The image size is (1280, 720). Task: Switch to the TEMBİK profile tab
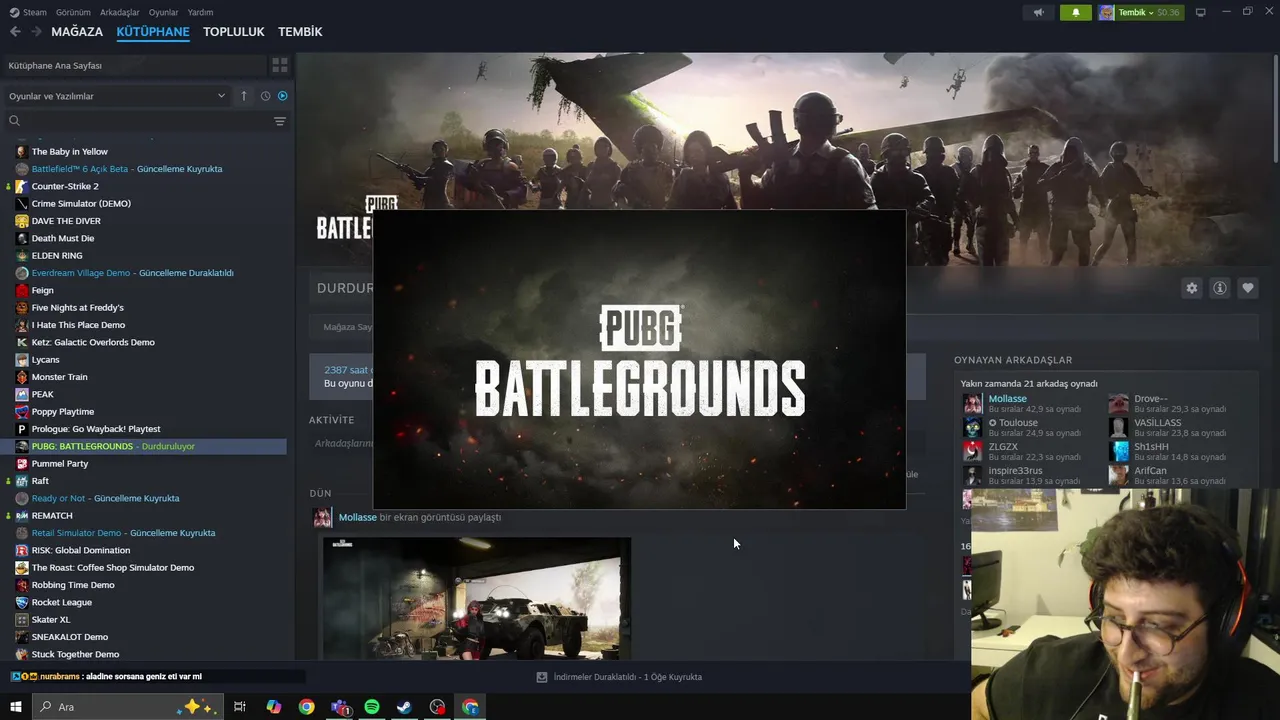coord(300,32)
